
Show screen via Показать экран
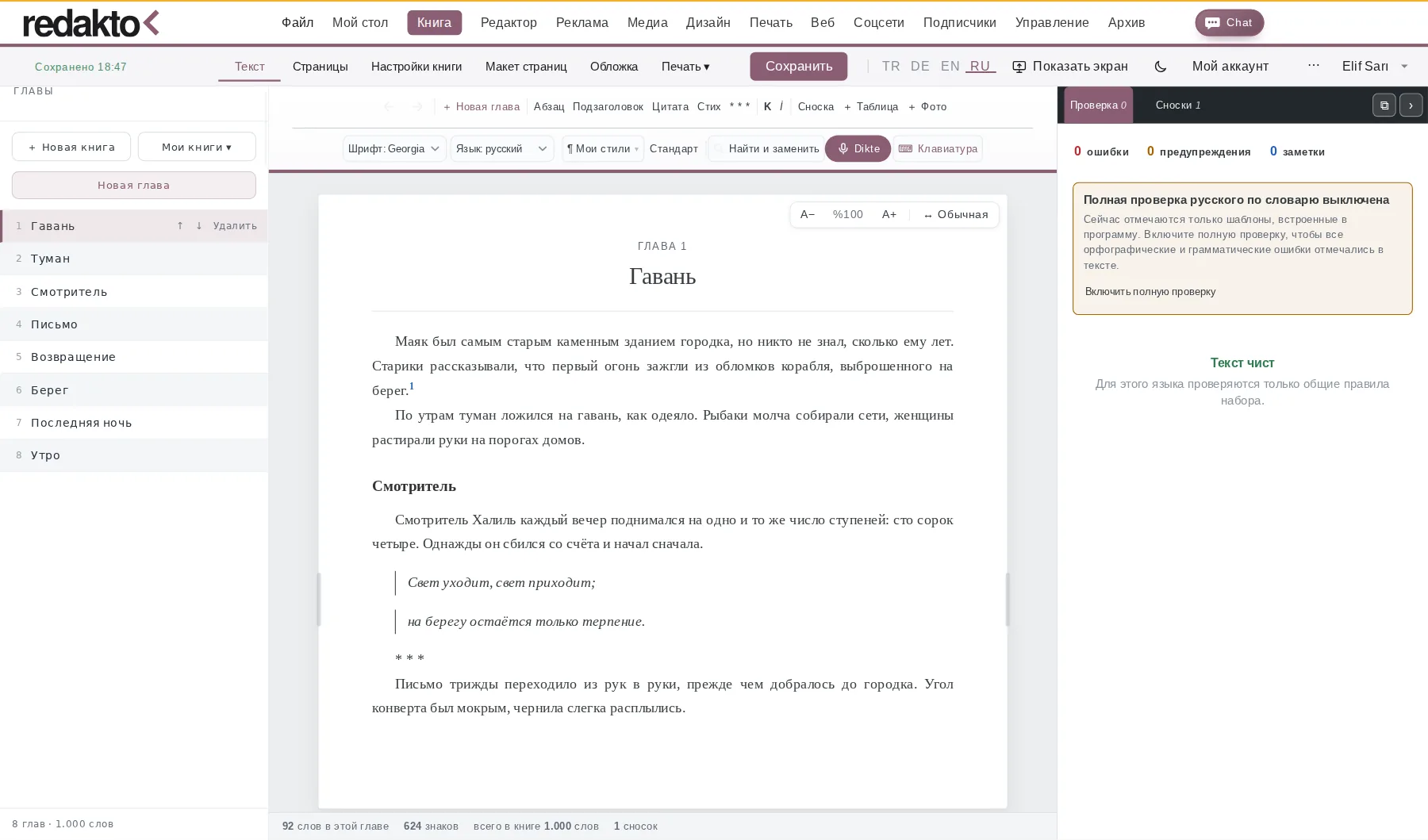coord(1070,67)
